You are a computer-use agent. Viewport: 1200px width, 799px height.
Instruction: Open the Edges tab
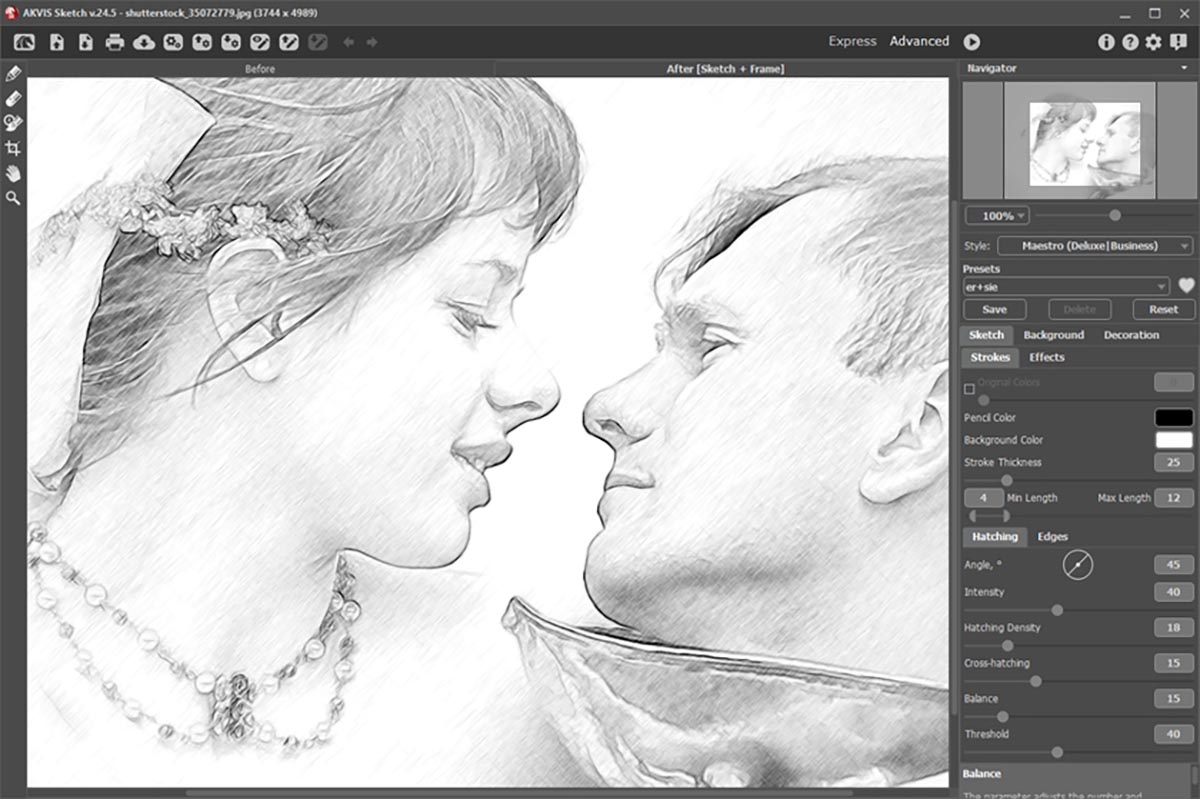point(1052,537)
